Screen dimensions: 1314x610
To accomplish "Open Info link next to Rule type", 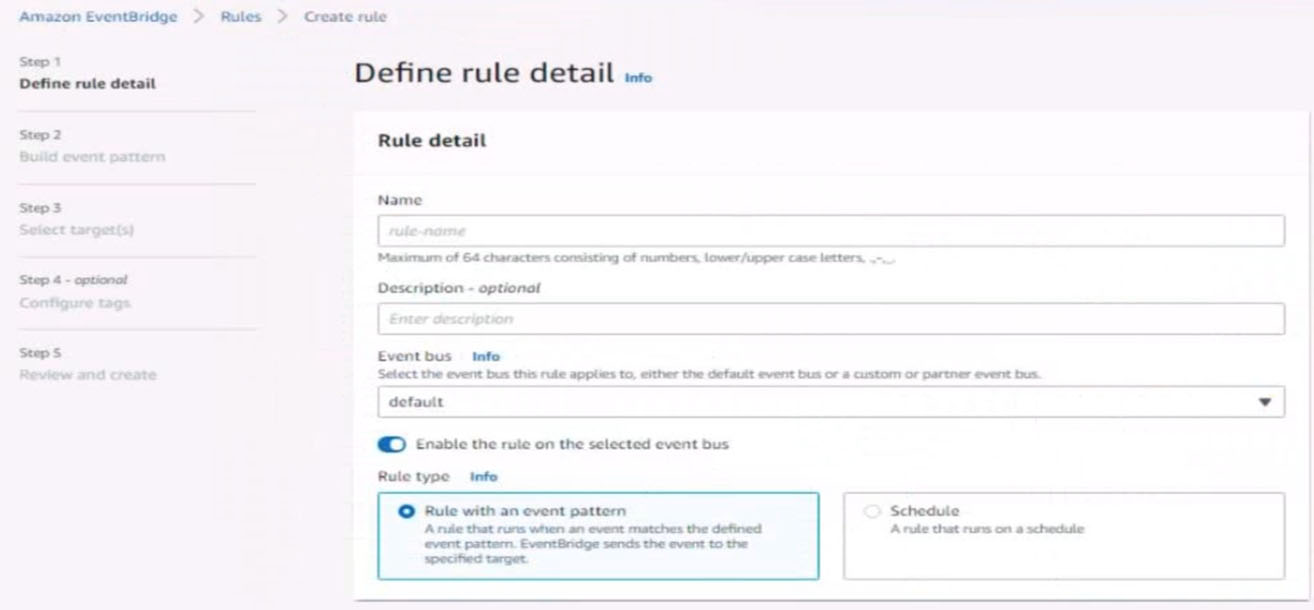I will (x=483, y=477).
